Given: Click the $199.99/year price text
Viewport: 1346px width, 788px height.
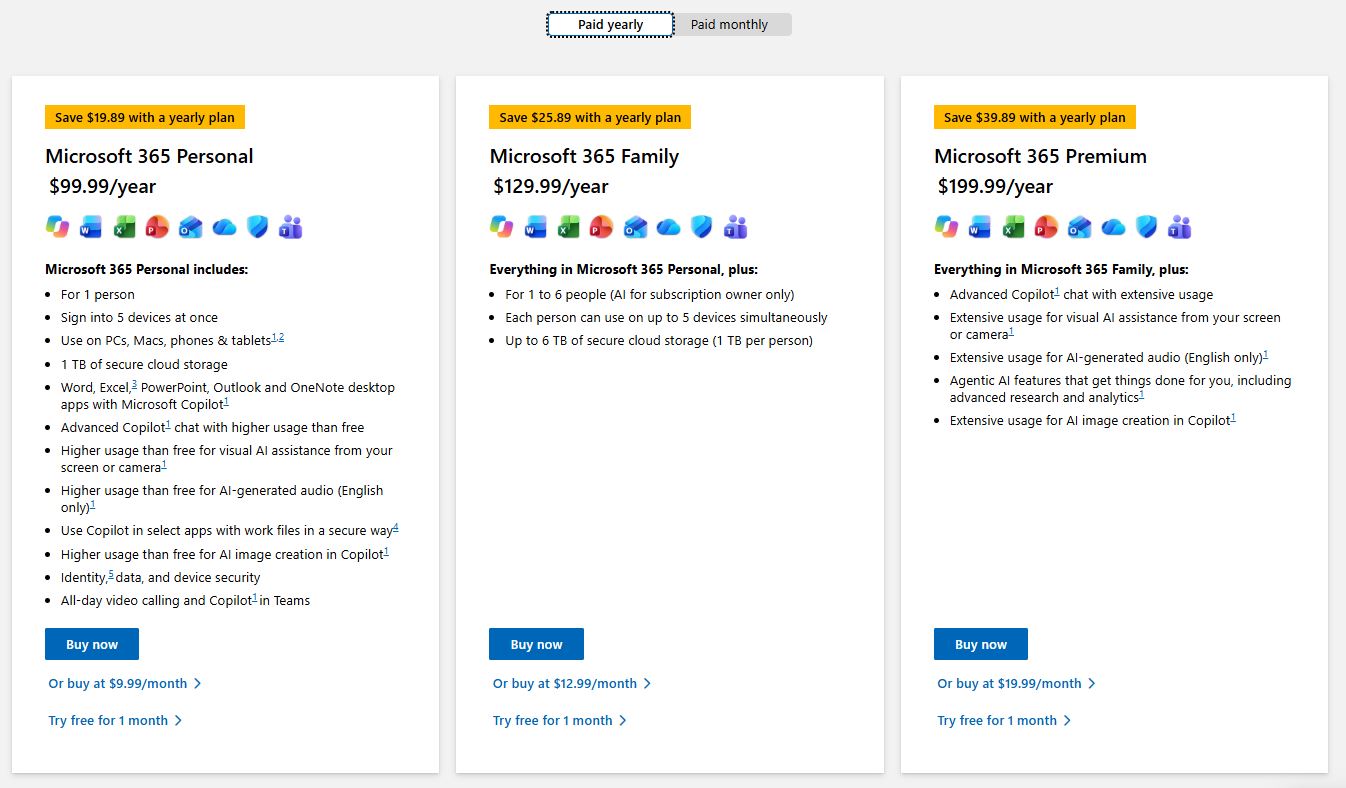Looking at the screenshot, I should tap(996, 186).
